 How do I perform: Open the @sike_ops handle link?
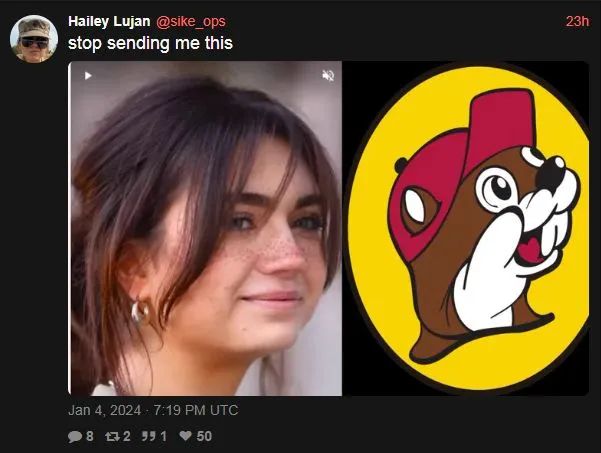[x=191, y=22]
